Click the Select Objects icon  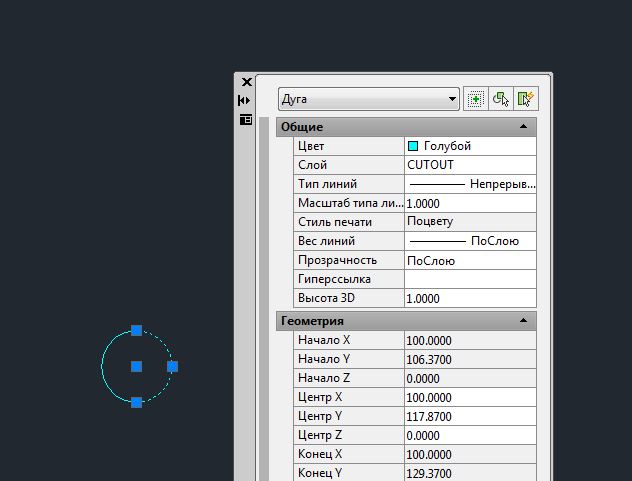502,99
